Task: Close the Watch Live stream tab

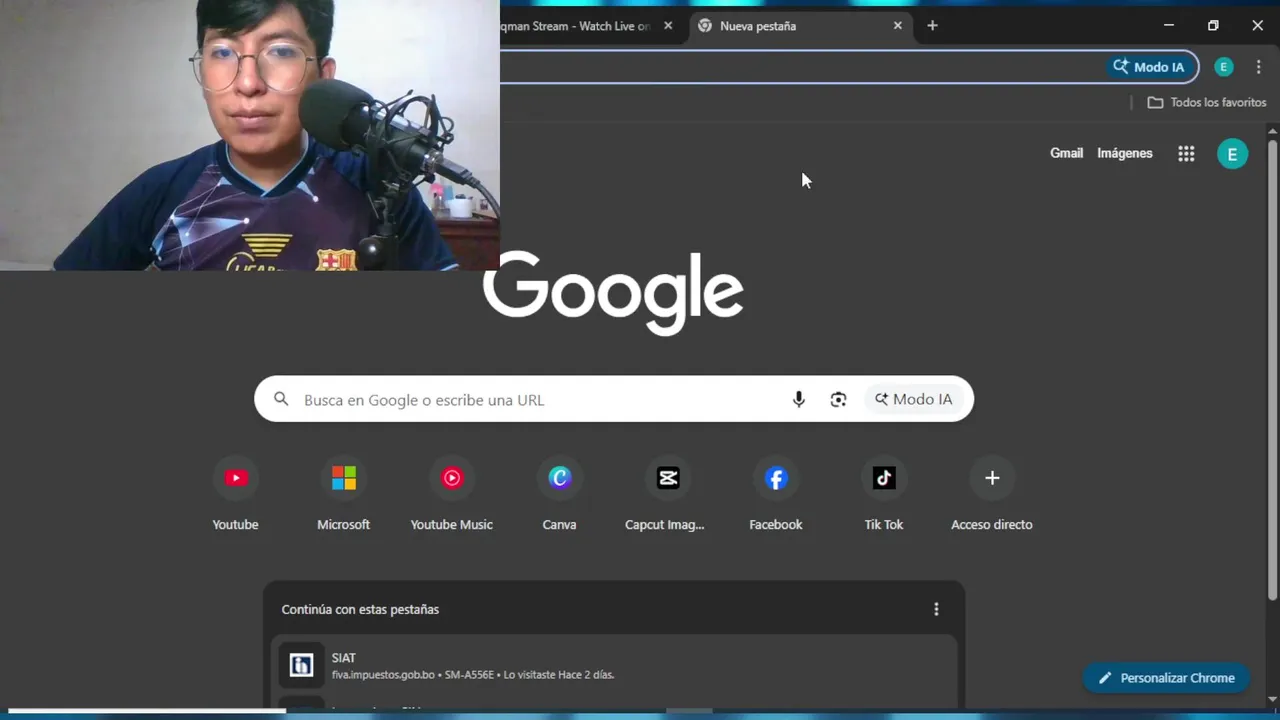Action: coord(668,26)
